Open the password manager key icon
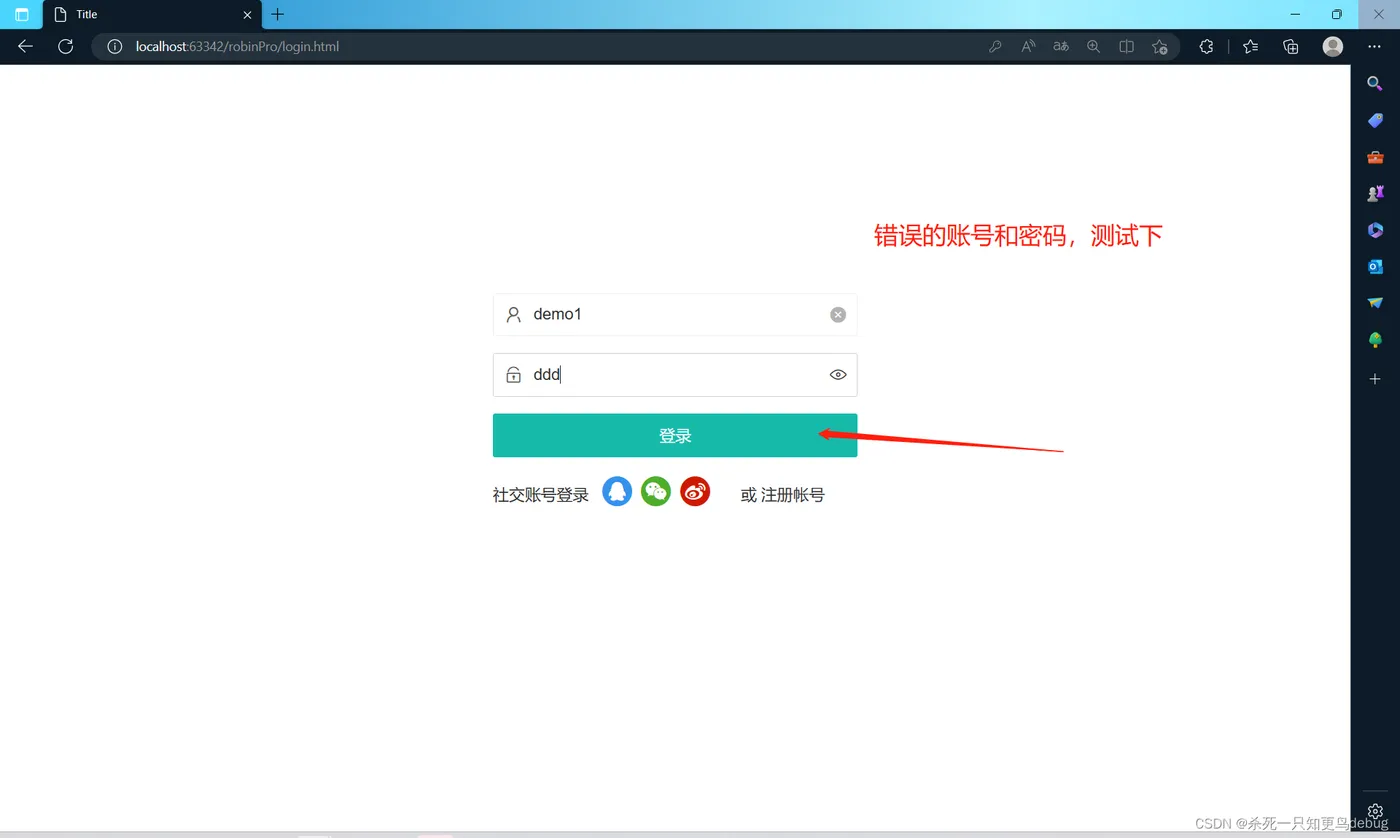 995,46
